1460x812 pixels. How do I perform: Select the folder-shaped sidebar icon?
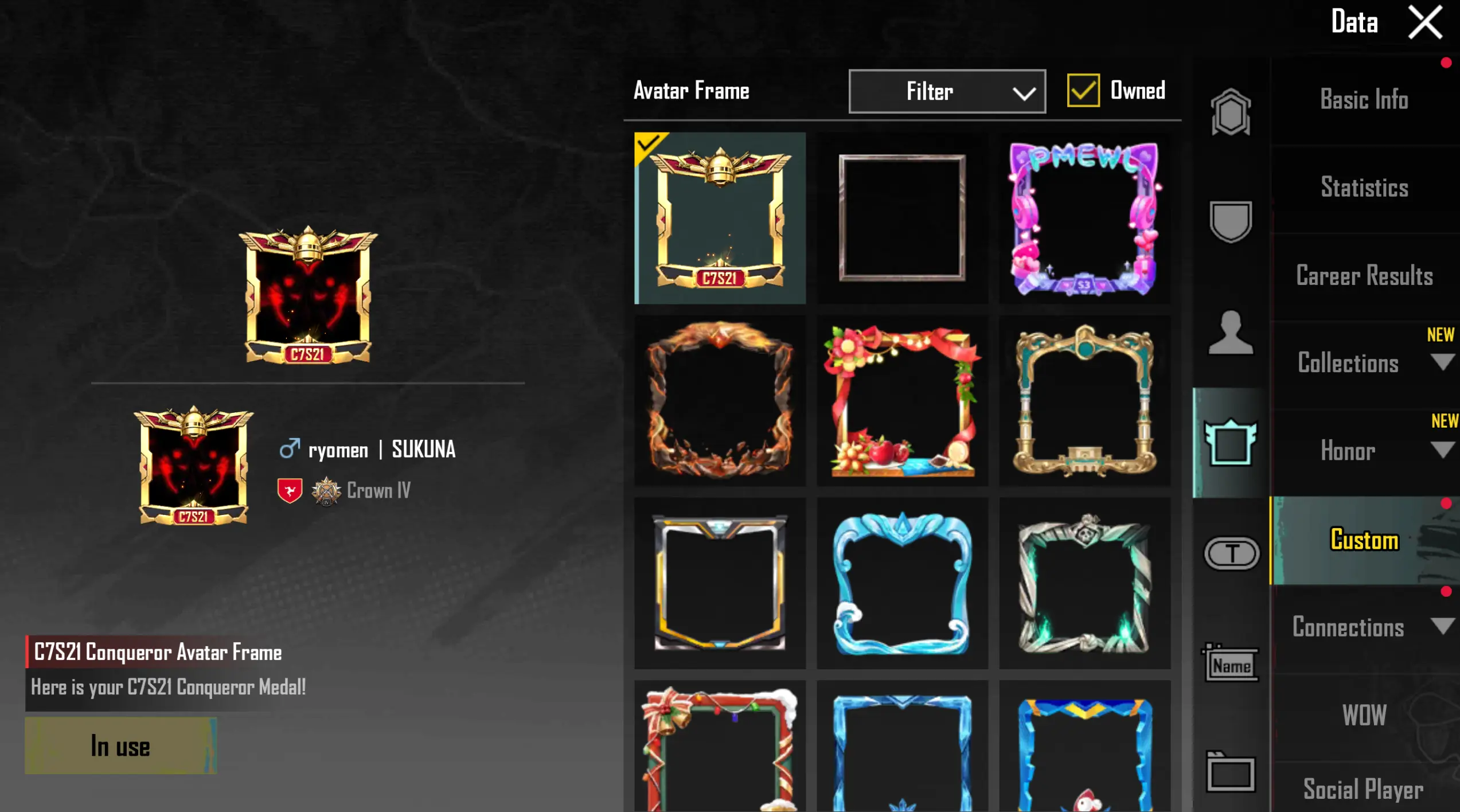1231,772
